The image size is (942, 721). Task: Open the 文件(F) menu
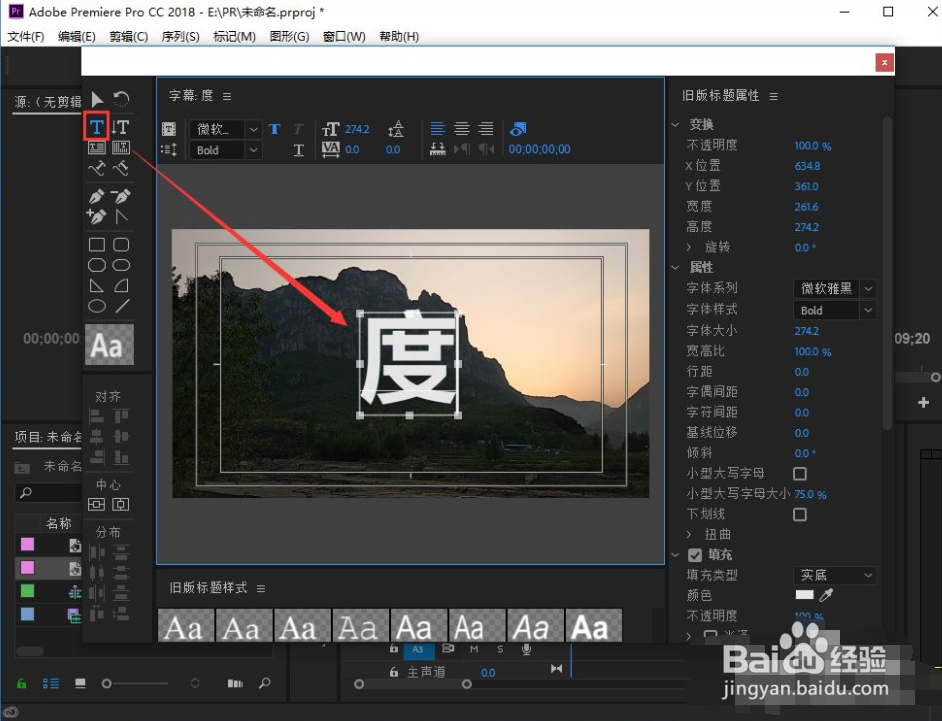[x=26, y=37]
